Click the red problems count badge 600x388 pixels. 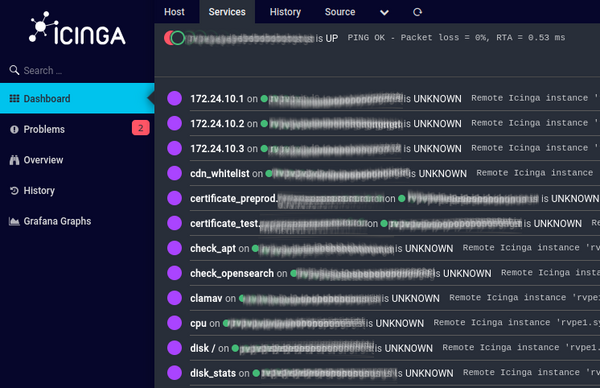pyautogui.click(x=140, y=128)
